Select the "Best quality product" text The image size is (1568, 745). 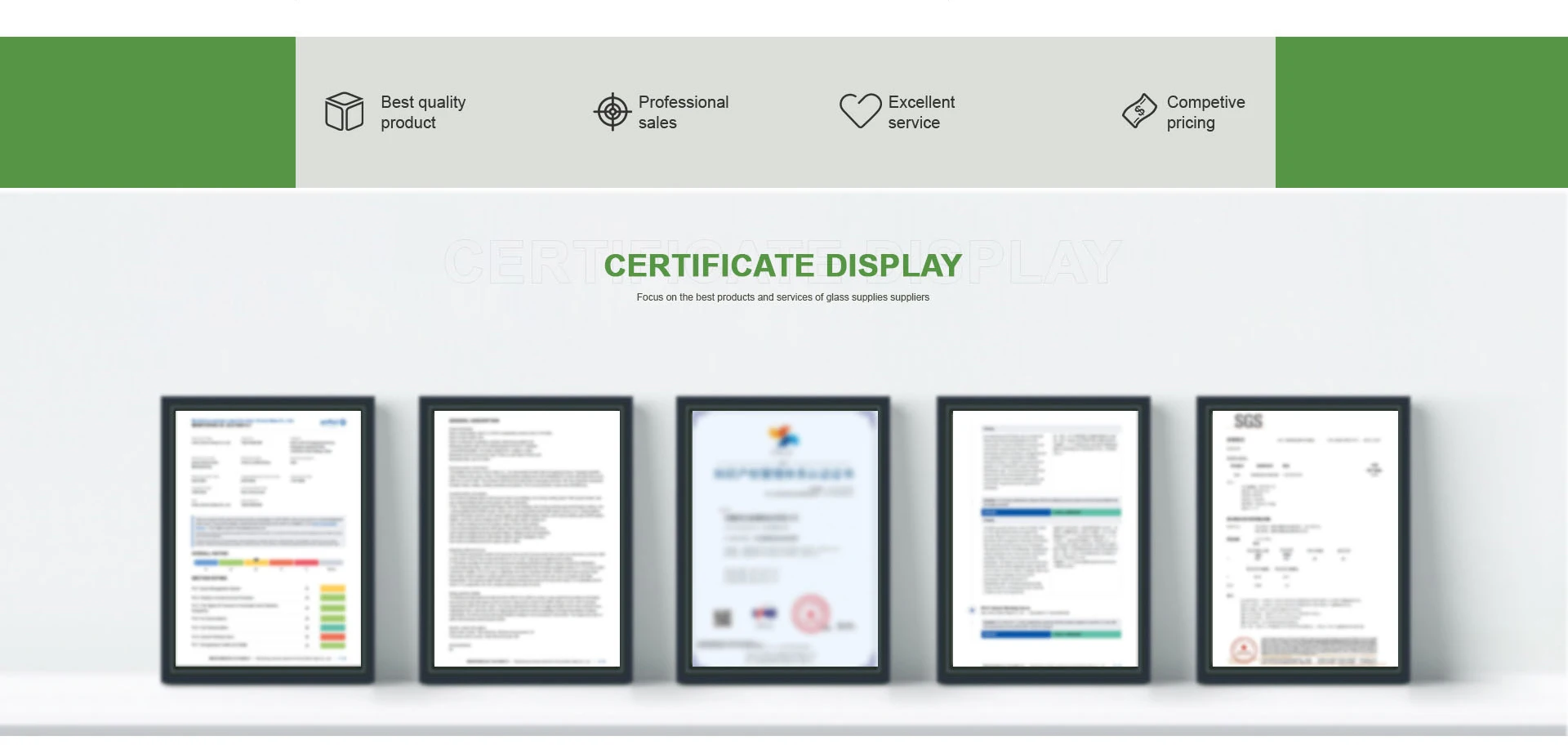click(x=423, y=113)
